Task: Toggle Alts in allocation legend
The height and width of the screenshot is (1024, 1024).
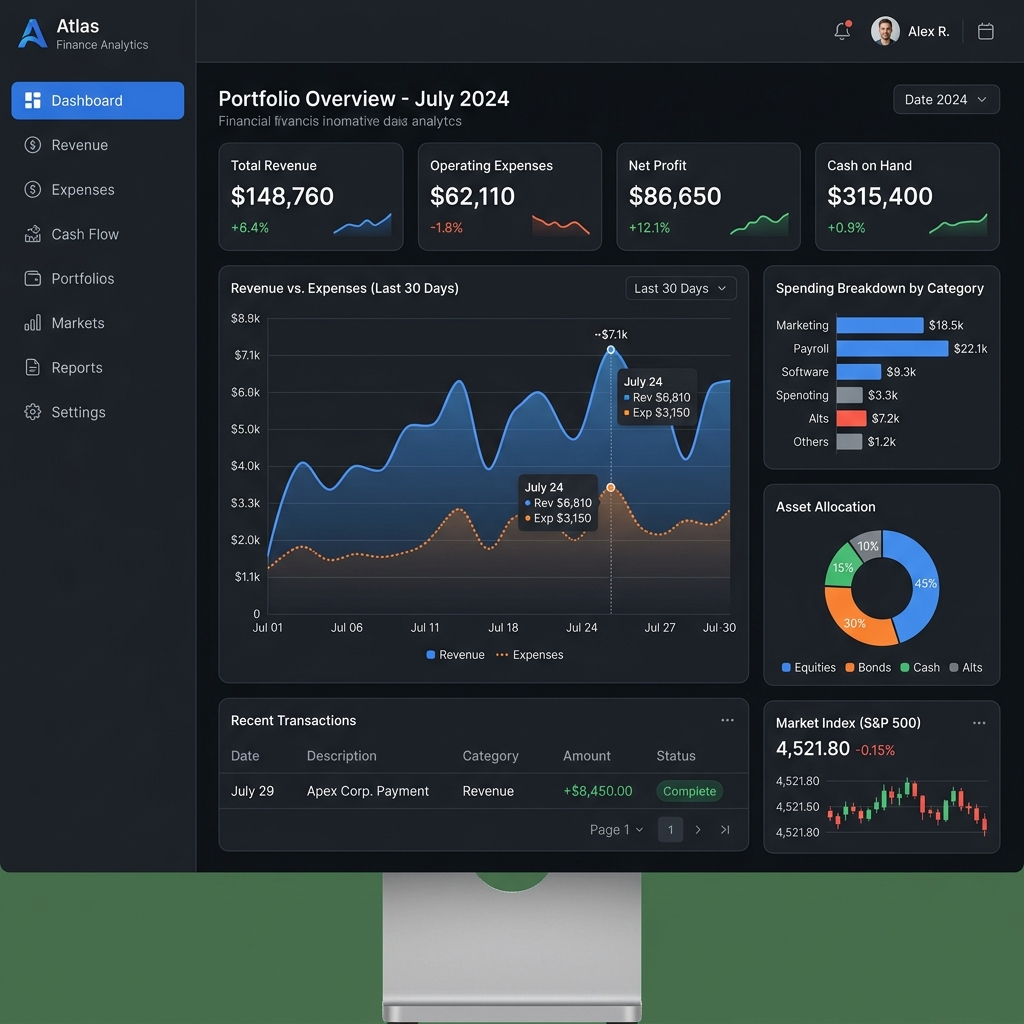Action: (x=965, y=667)
